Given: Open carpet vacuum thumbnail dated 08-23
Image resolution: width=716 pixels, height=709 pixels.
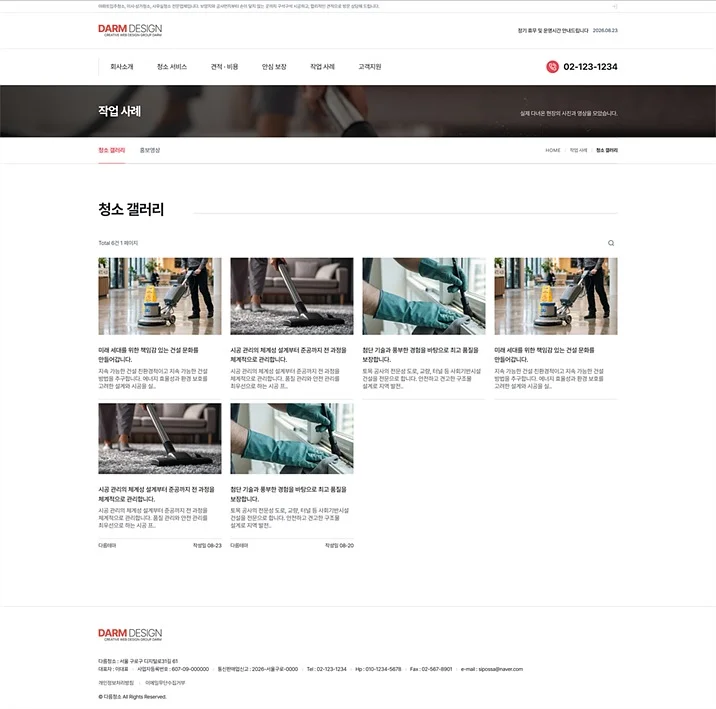Looking at the screenshot, I should 160,438.
